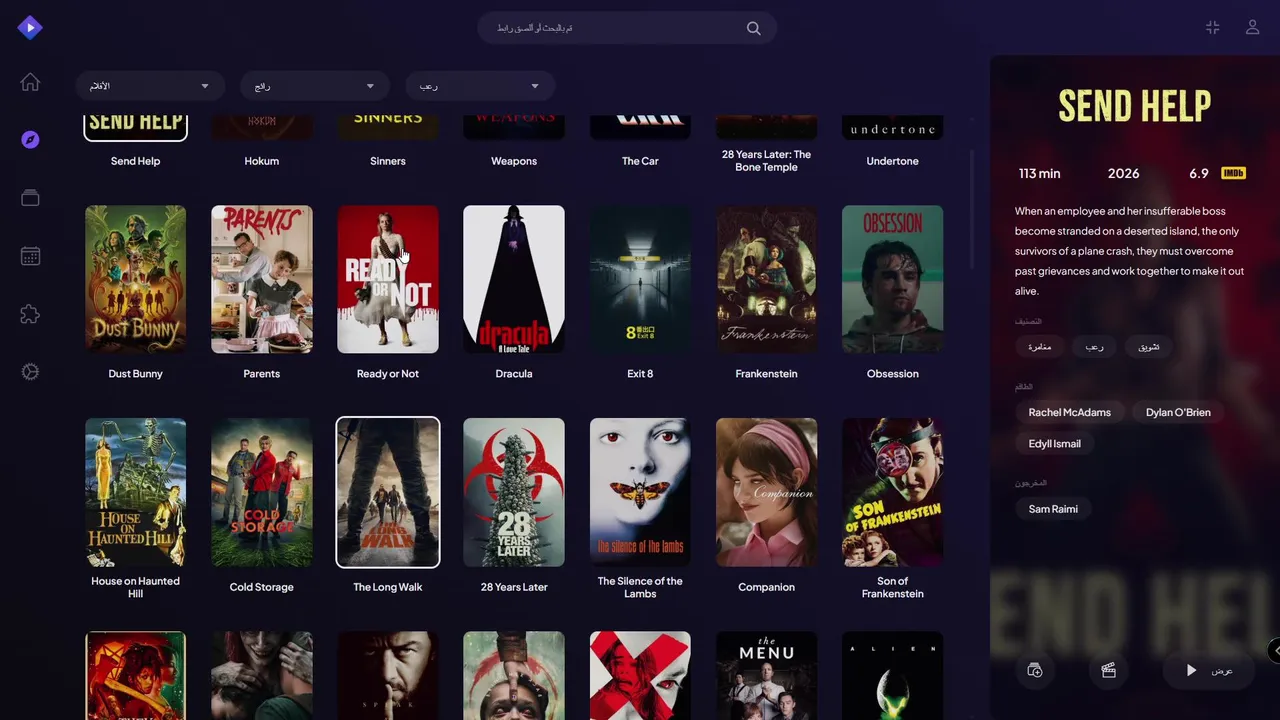Select the Obsession poster
The image size is (1280, 720).
click(x=892, y=279)
